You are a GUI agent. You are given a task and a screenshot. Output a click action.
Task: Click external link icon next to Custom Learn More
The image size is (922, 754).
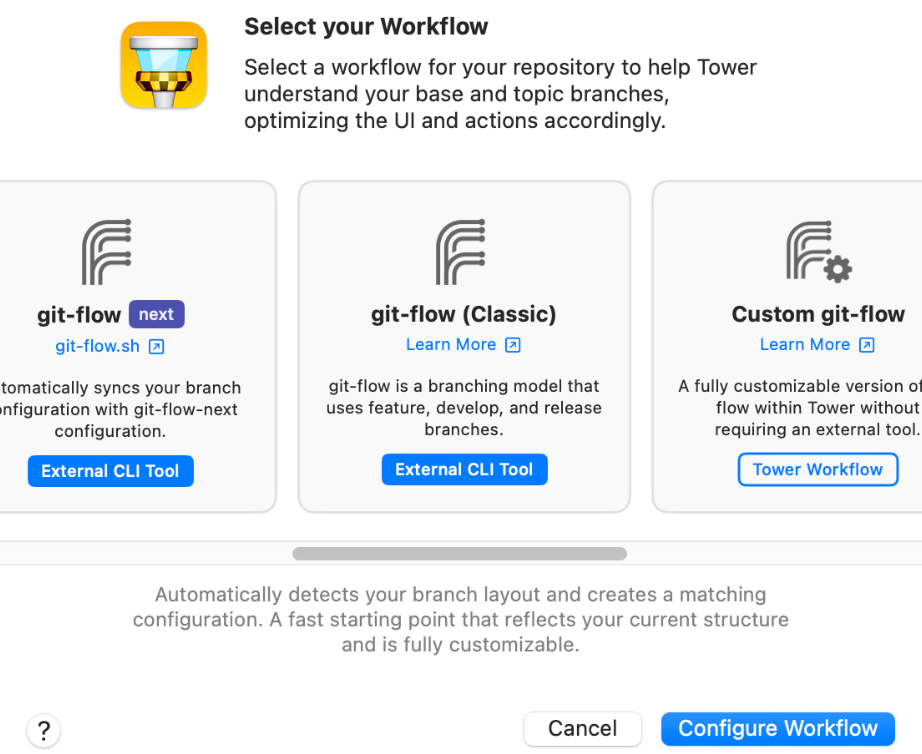[x=865, y=345]
